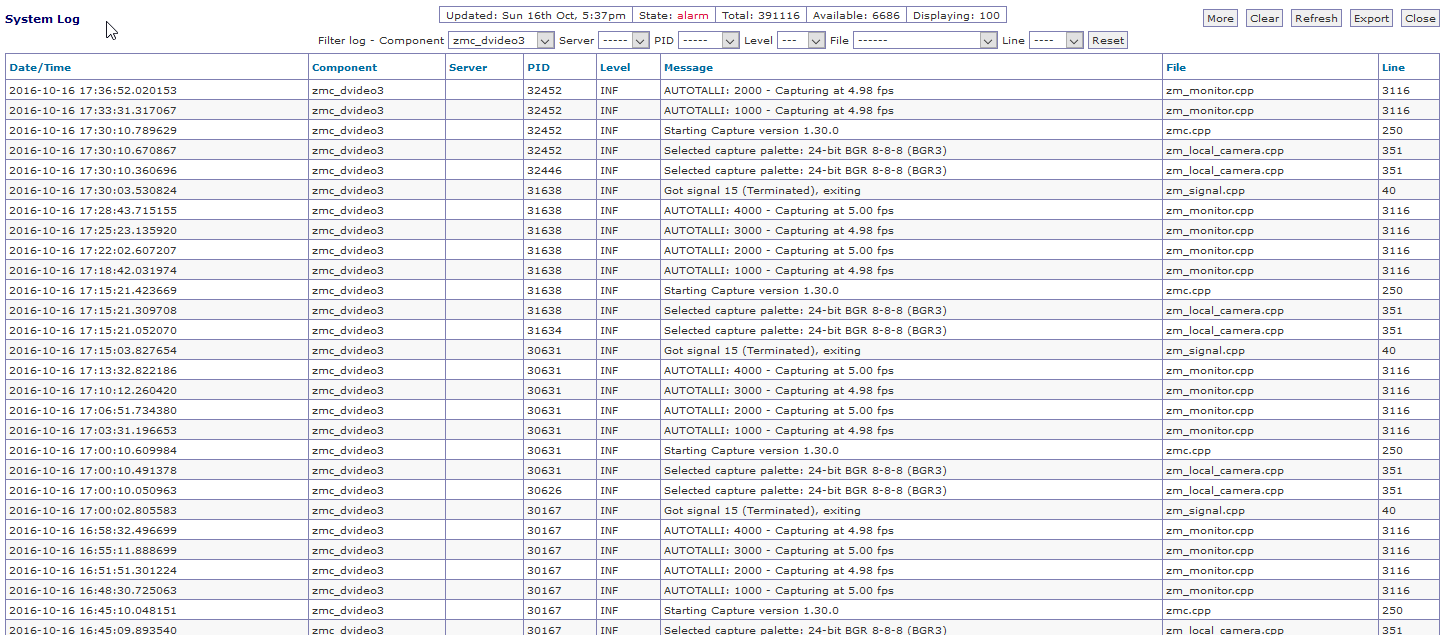The width and height of the screenshot is (1452, 635).
Task: Click 'Starting Capture version 1.30.0' at 17:30:10
Action: click(751, 131)
